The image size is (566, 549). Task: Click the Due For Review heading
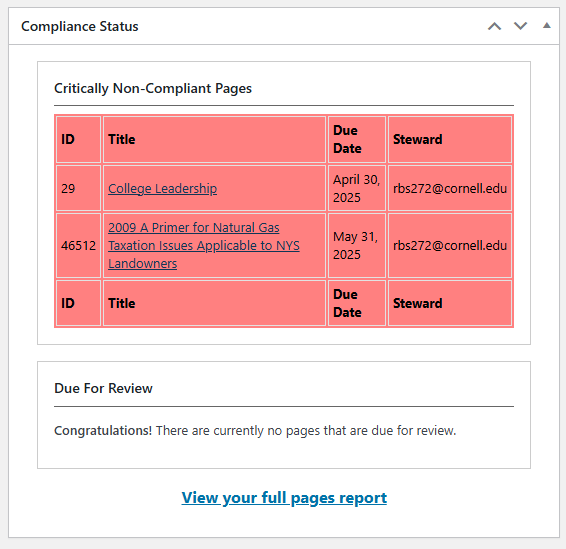[103, 388]
